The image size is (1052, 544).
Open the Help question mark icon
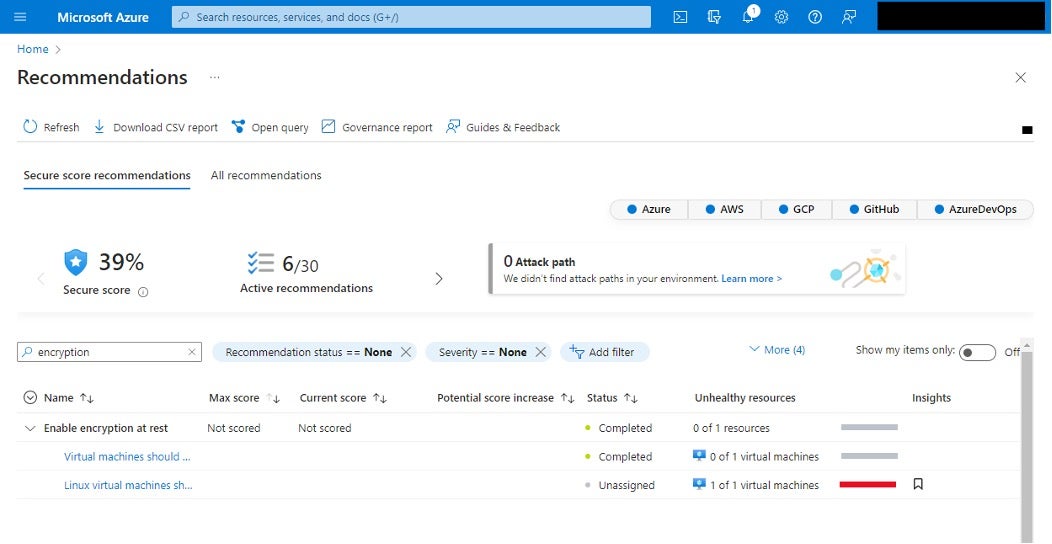pyautogui.click(x=815, y=17)
